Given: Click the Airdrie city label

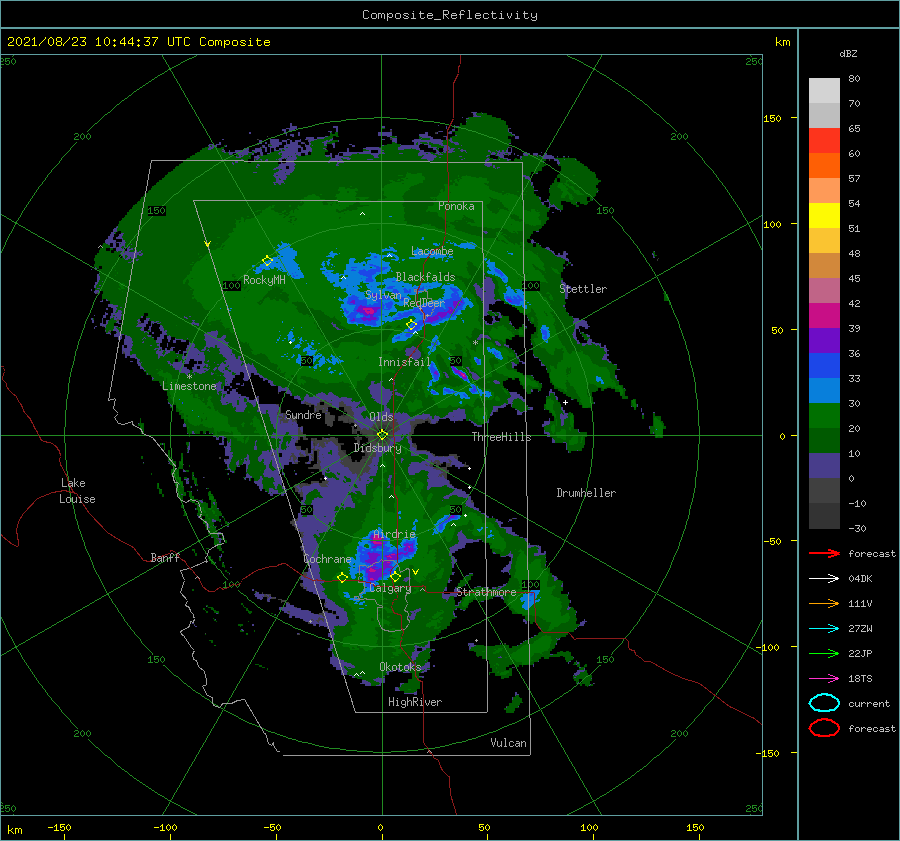Looking at the screenshot, I should pos(394,534).
